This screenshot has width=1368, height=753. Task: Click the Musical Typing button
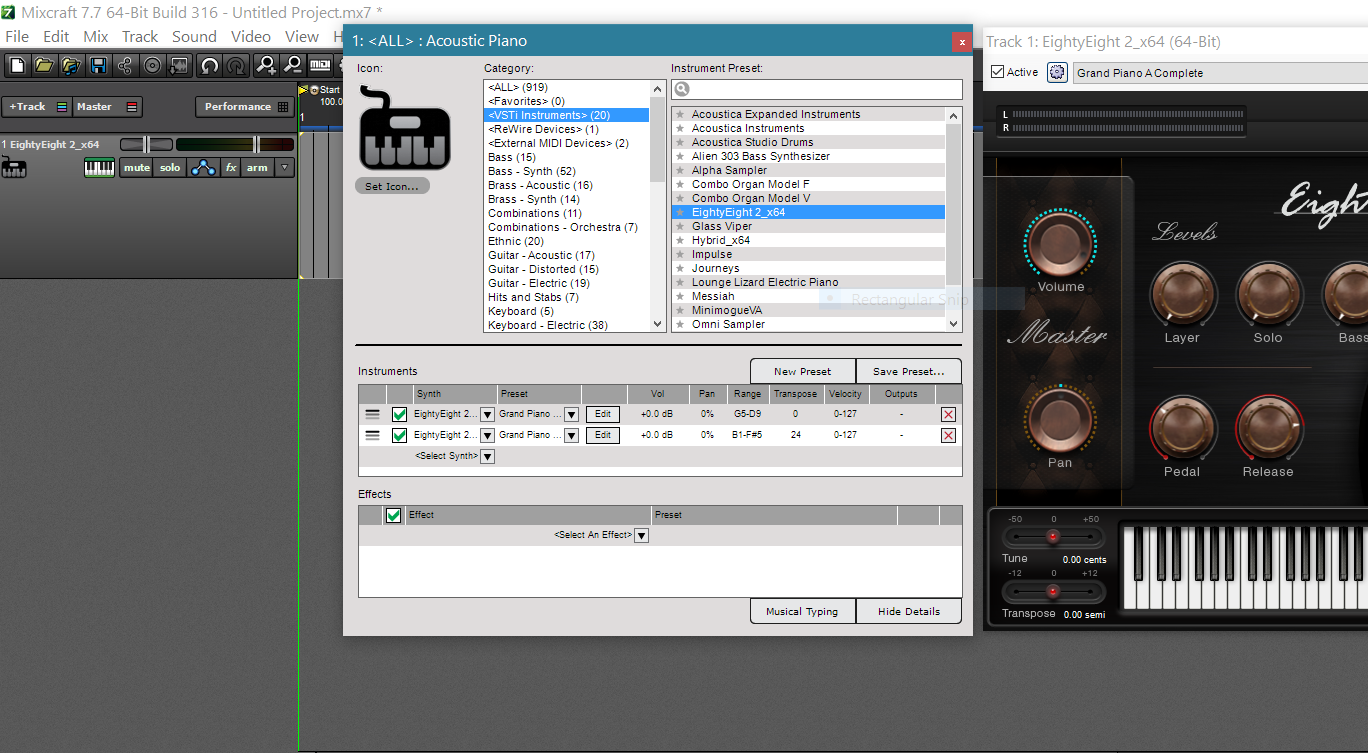pos(802,611)
